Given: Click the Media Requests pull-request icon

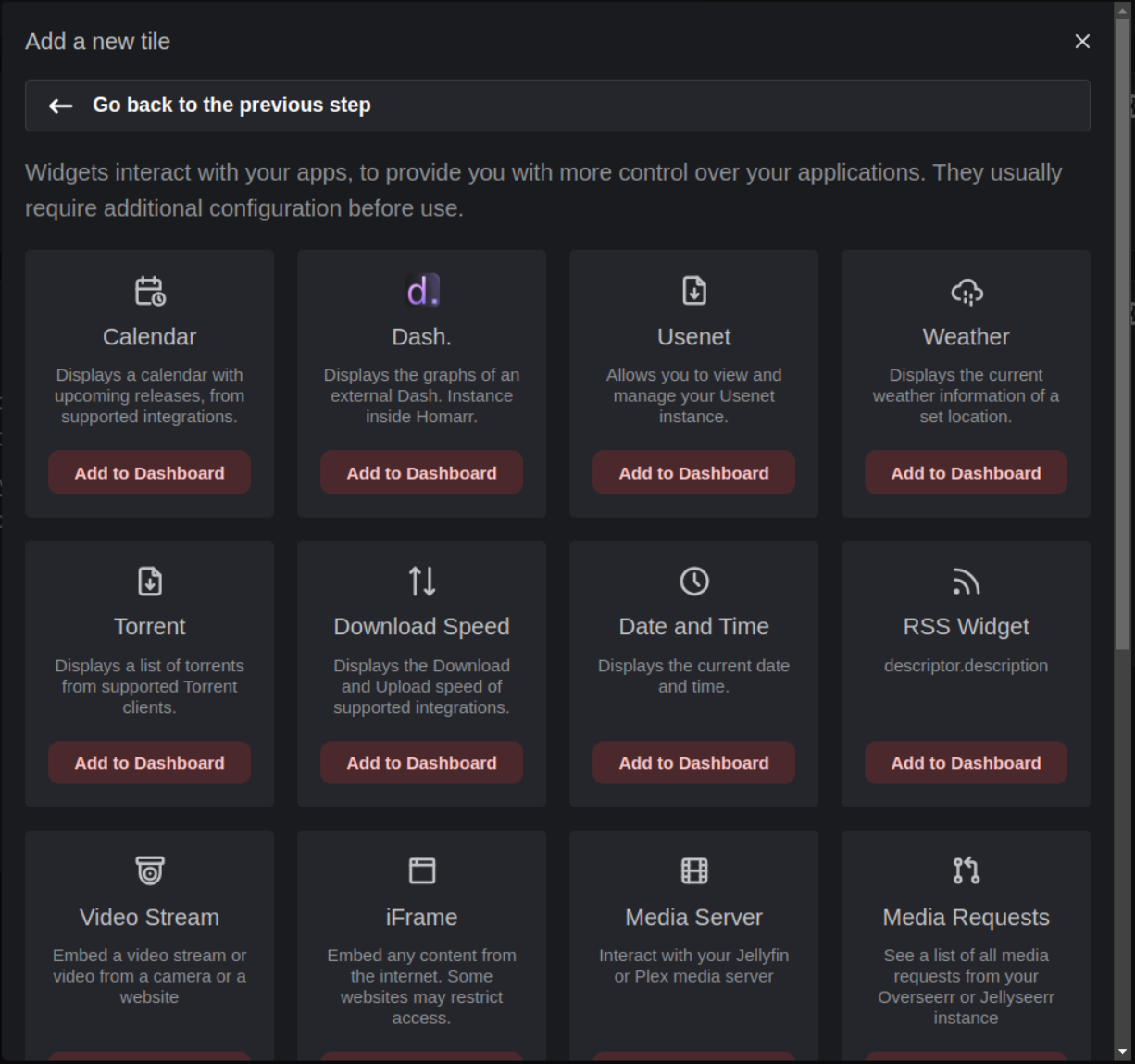Looking at the screenshot, I should (x=966, y=870).
